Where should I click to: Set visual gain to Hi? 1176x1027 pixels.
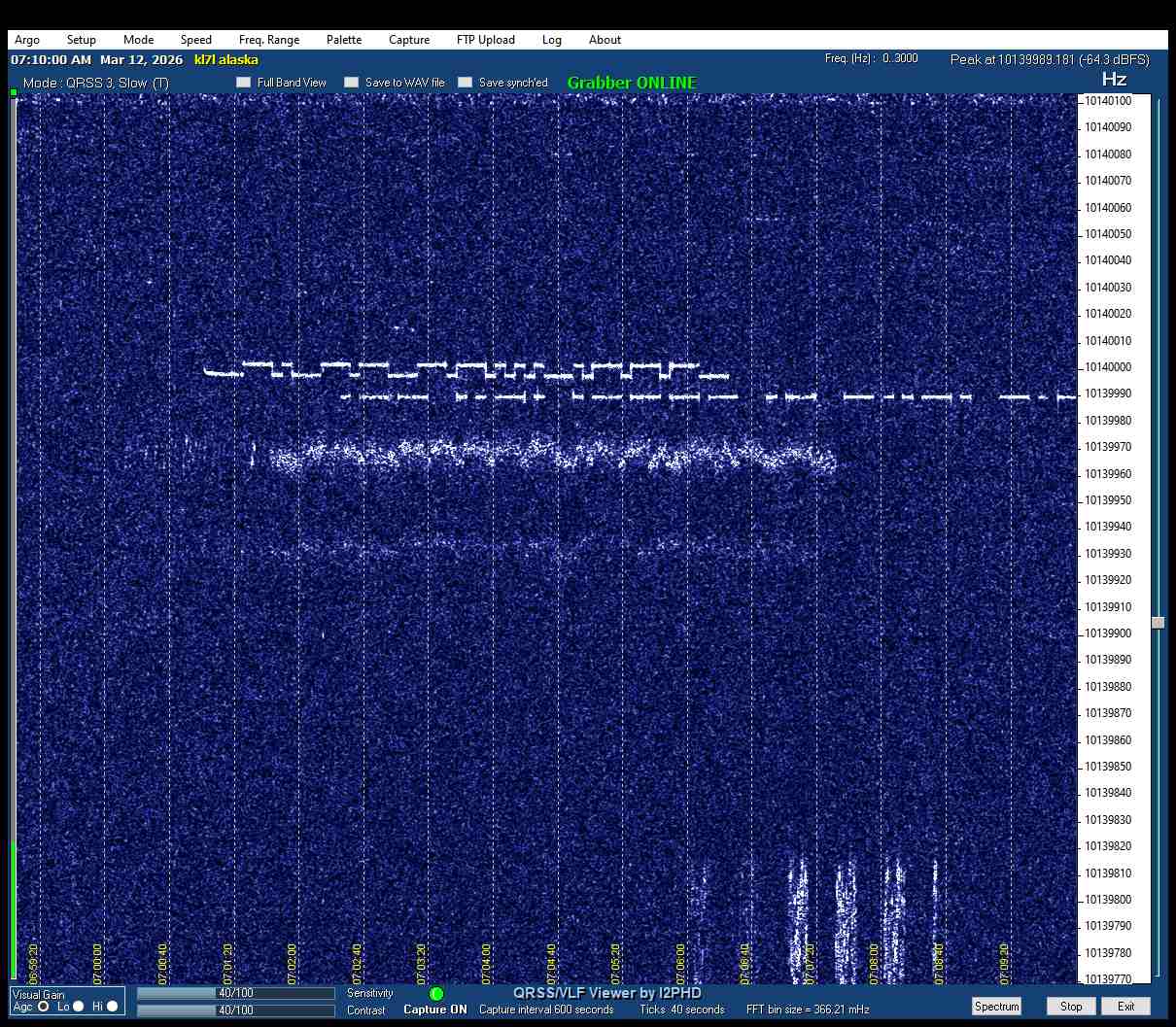click(x=113, y=1007)
